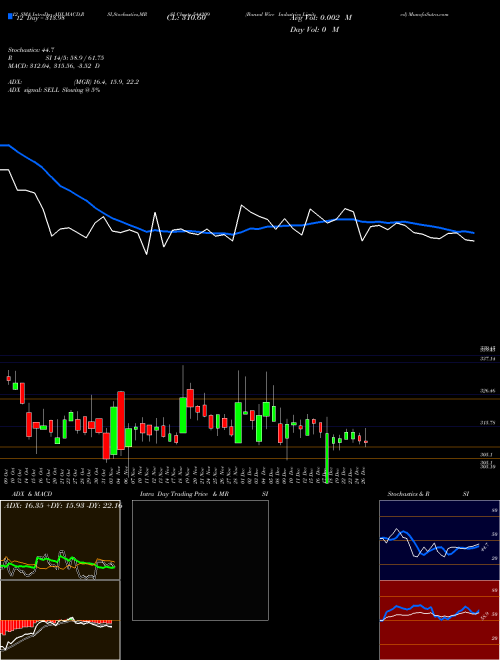Click the SI 14/3: 38.9 / 61.75 value
Image resolution: width=500 pixels, height=660 pixels.
(75, 58)
